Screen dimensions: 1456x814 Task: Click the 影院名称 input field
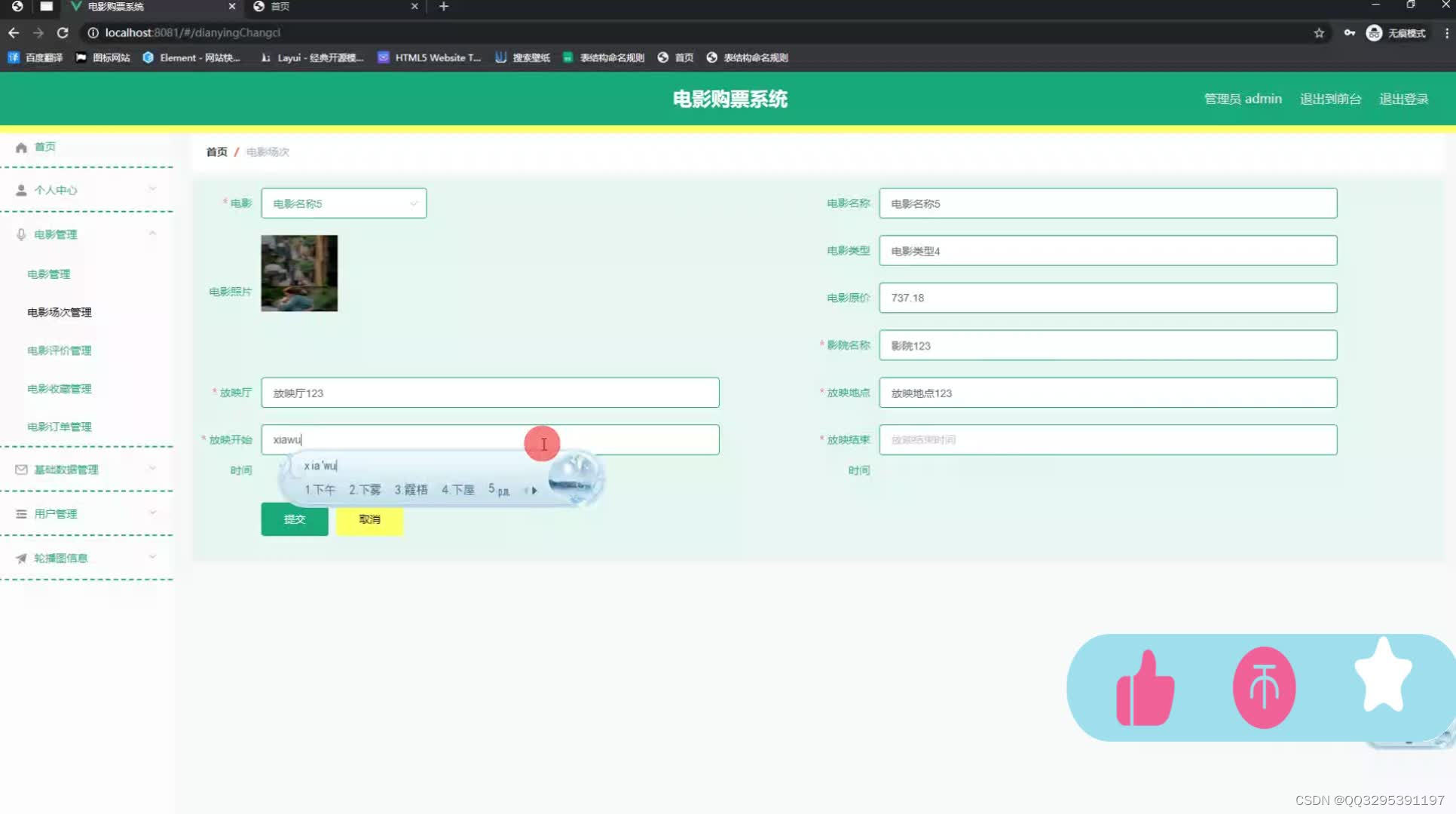pos(1108,345)
